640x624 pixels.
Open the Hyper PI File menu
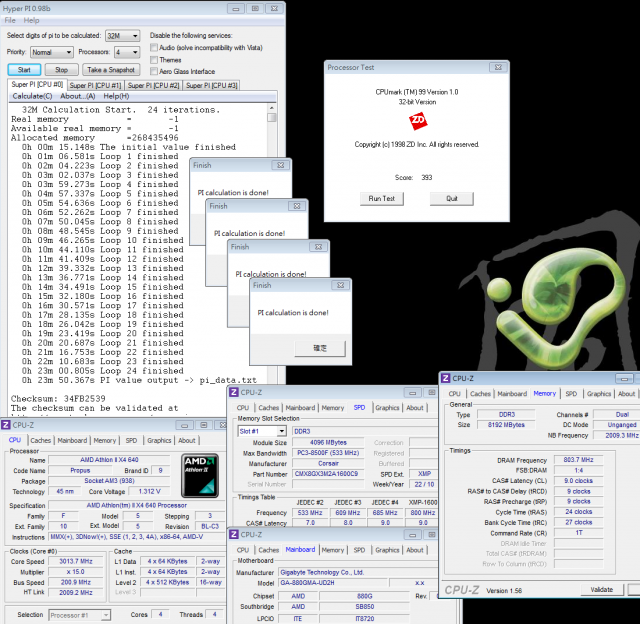(10, 20)
